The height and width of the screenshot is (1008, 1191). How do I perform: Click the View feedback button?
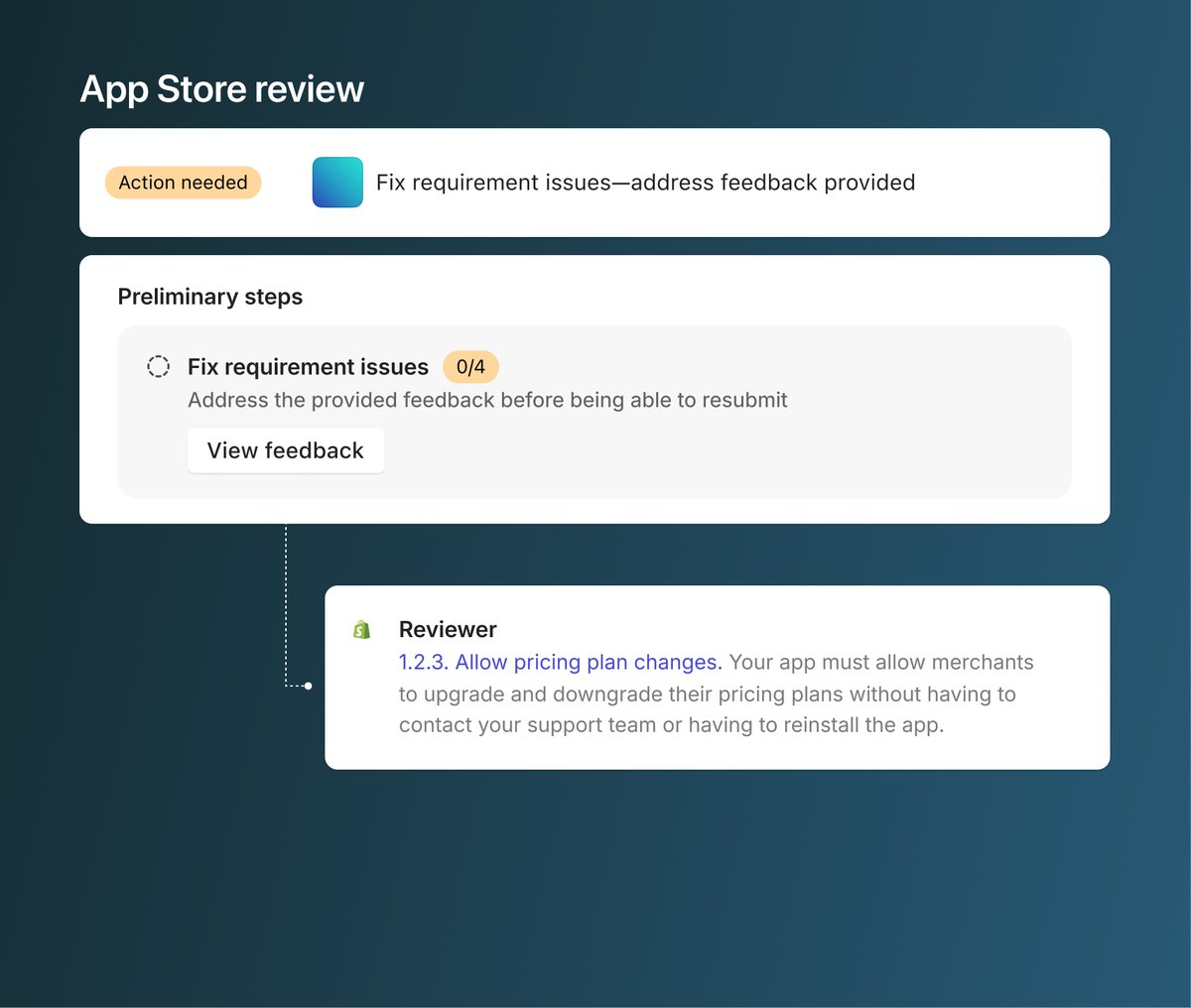pos(286,450)
